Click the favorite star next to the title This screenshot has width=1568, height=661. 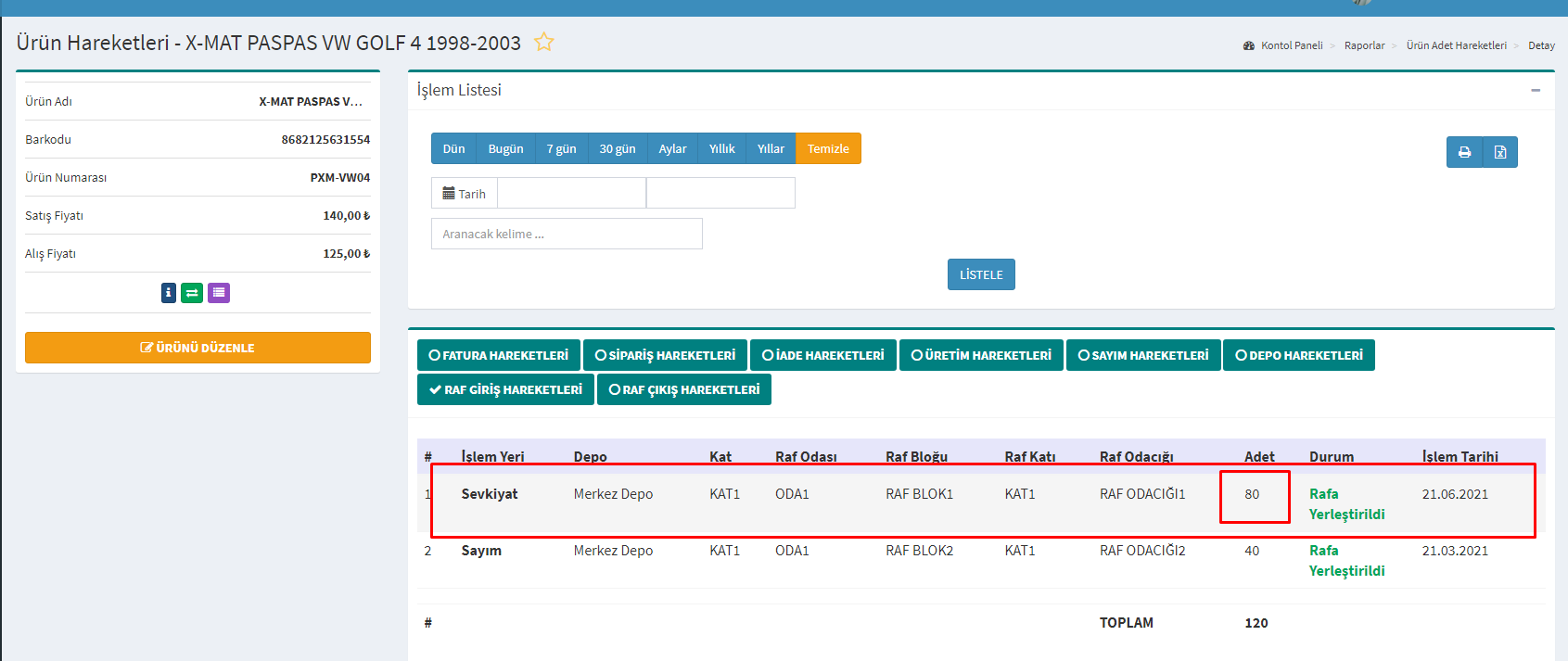[x=543, y=42]
